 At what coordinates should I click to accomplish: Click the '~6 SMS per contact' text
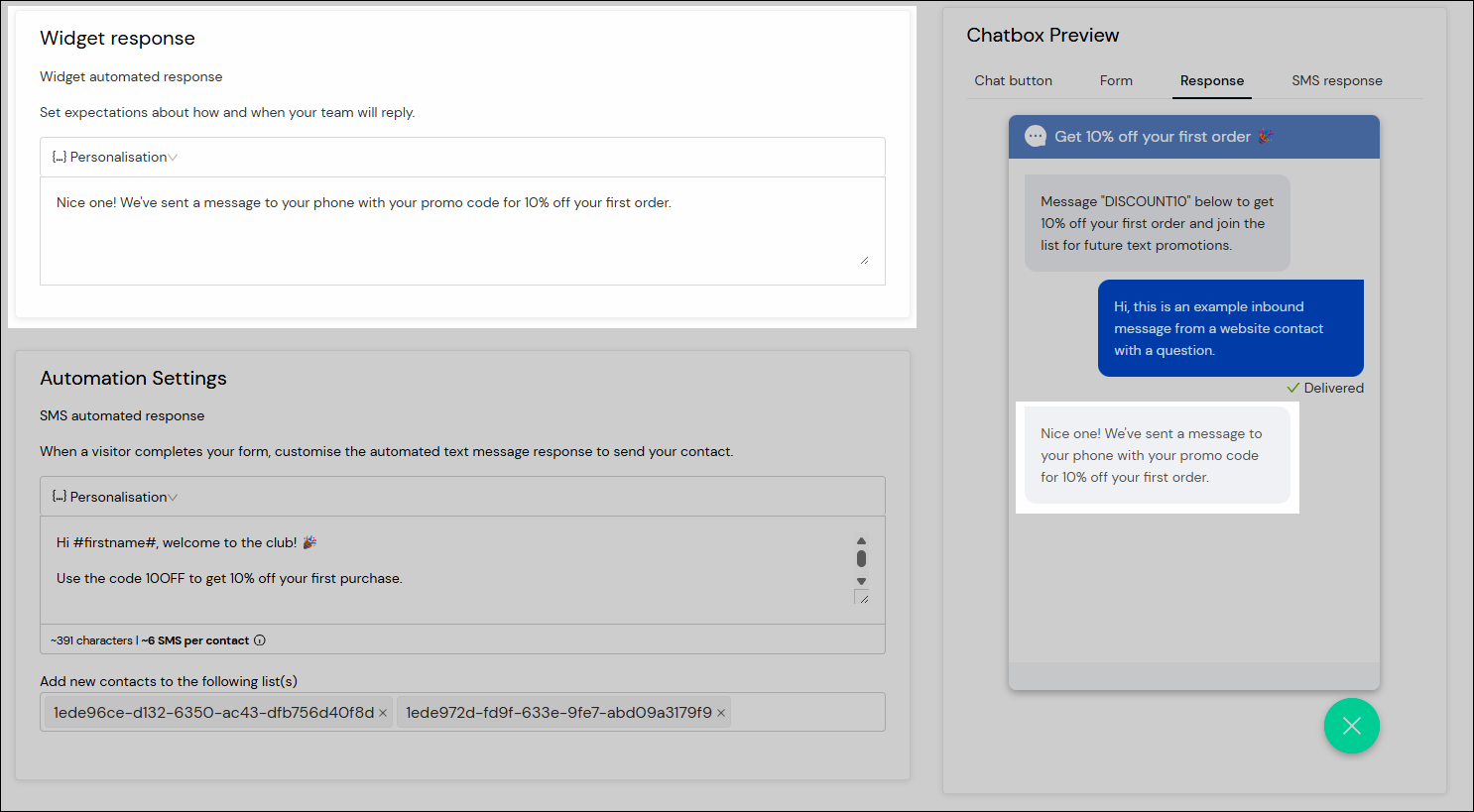coord(195,640)
